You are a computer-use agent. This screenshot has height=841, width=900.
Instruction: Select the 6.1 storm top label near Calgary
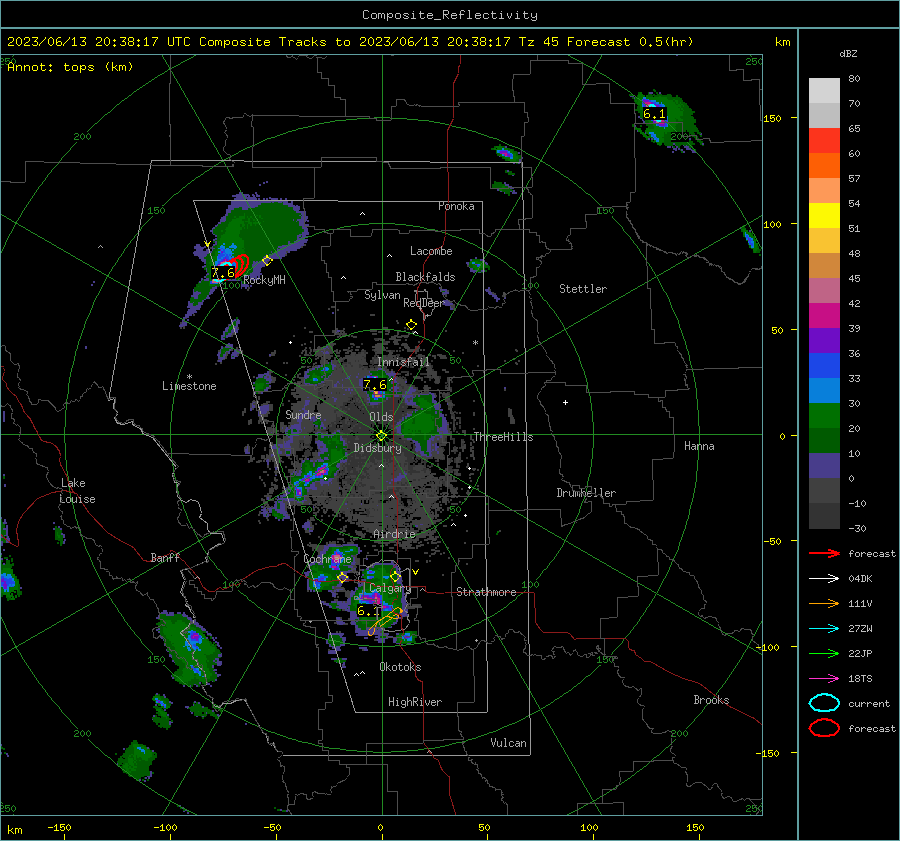[x=368, y=611]
